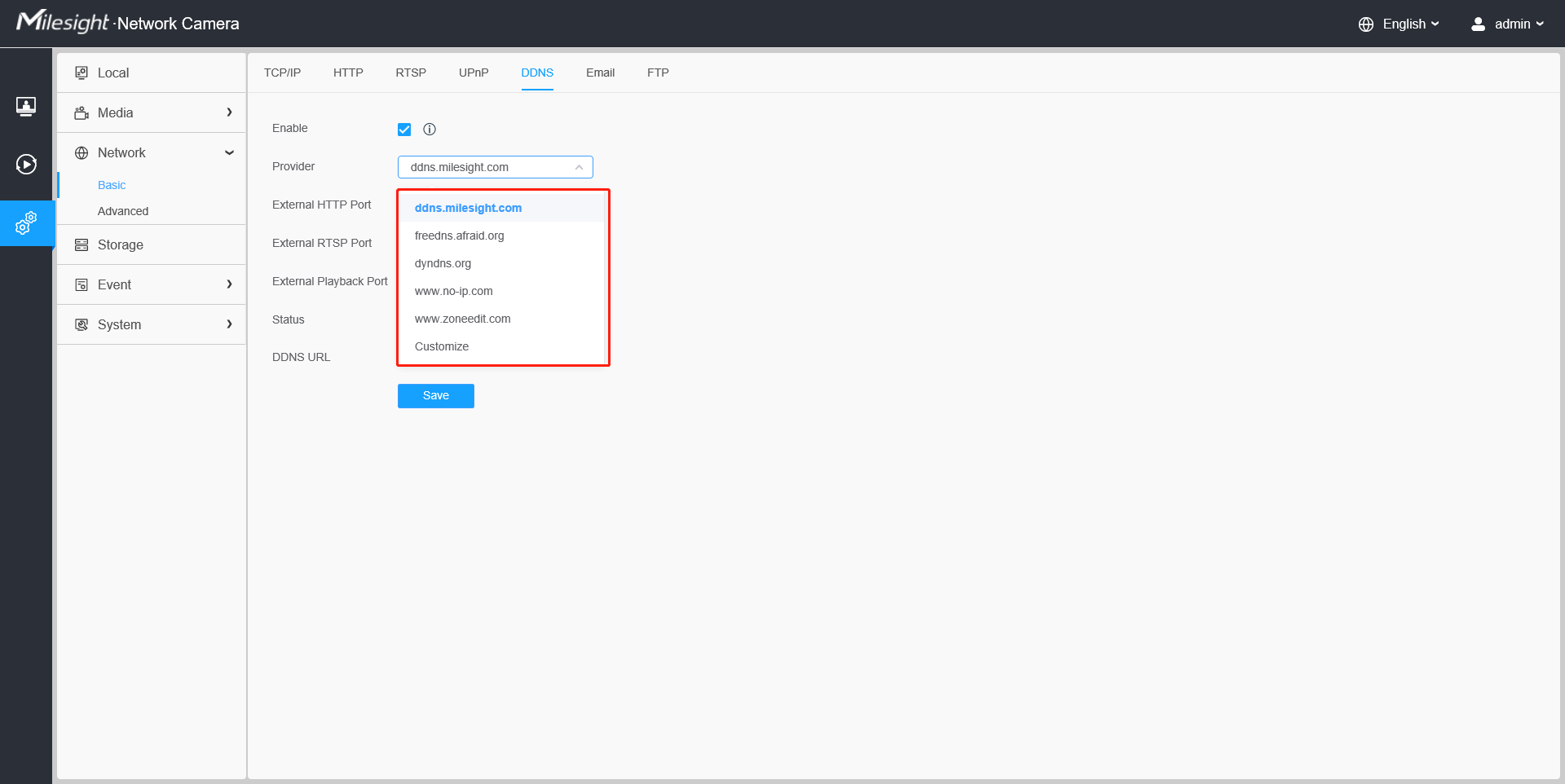Choose dyndns.org from provider list
The image size is (1565, 784).
[x=501, y=263]
